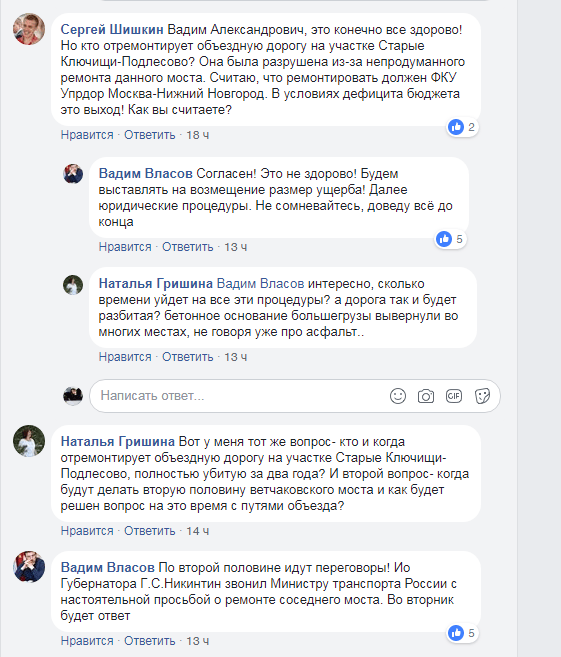Open 14 ч timestamp on Наталья's comment
Screen dimensions: 561x657
[x=197, y=531]
